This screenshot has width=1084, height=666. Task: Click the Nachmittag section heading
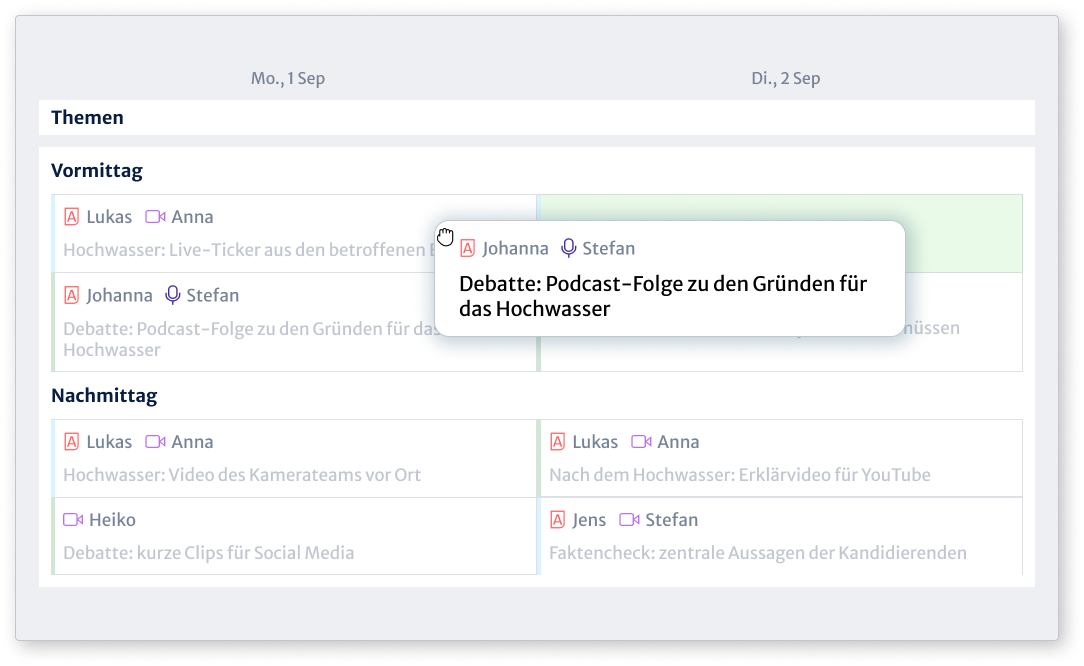104,396
